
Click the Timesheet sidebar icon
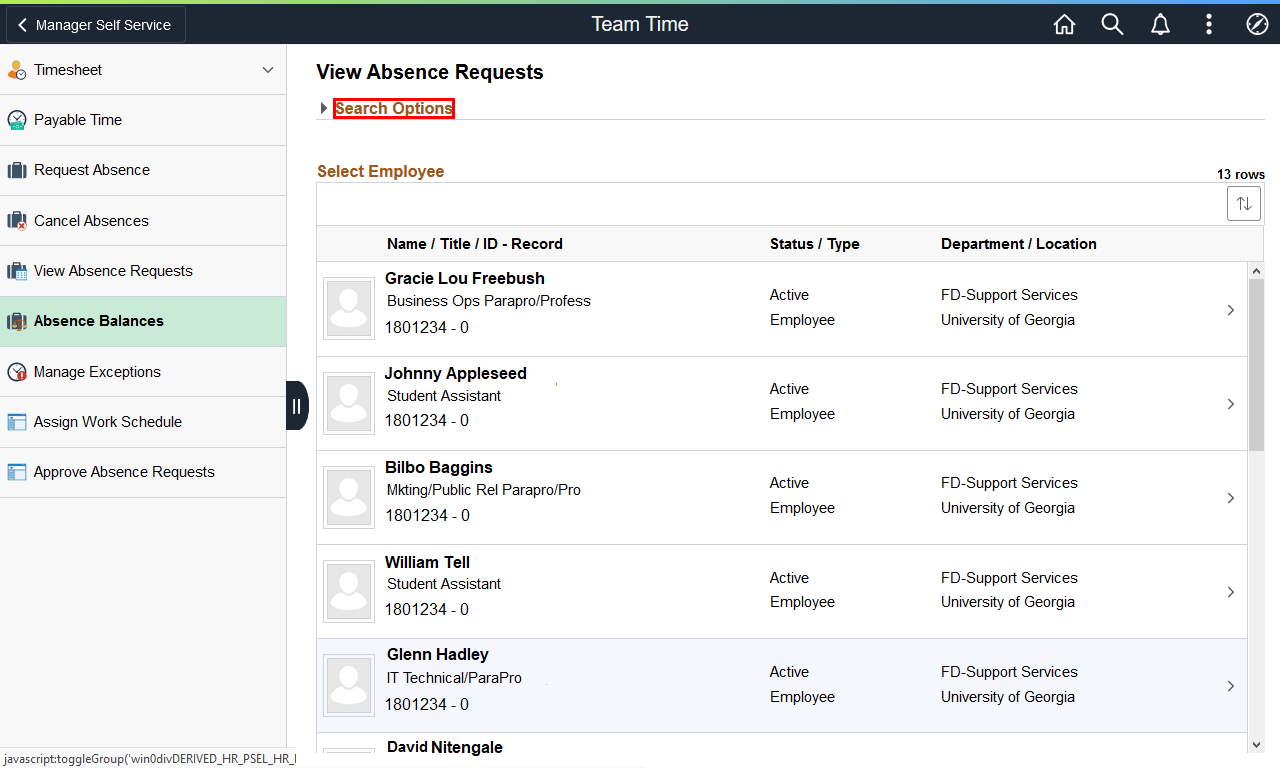(x=16, y=70)
